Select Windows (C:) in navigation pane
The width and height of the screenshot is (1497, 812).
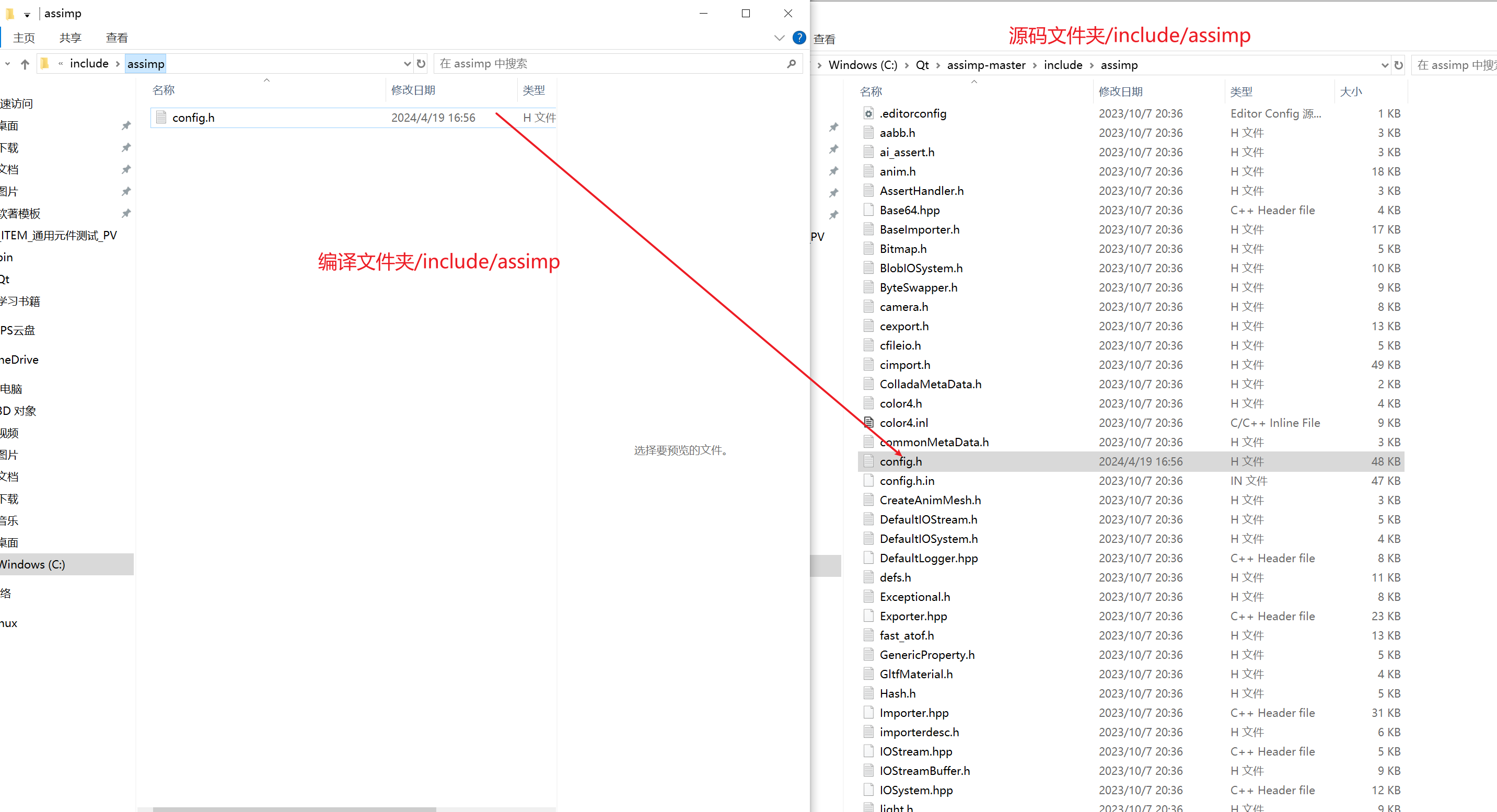pos(66,564)
